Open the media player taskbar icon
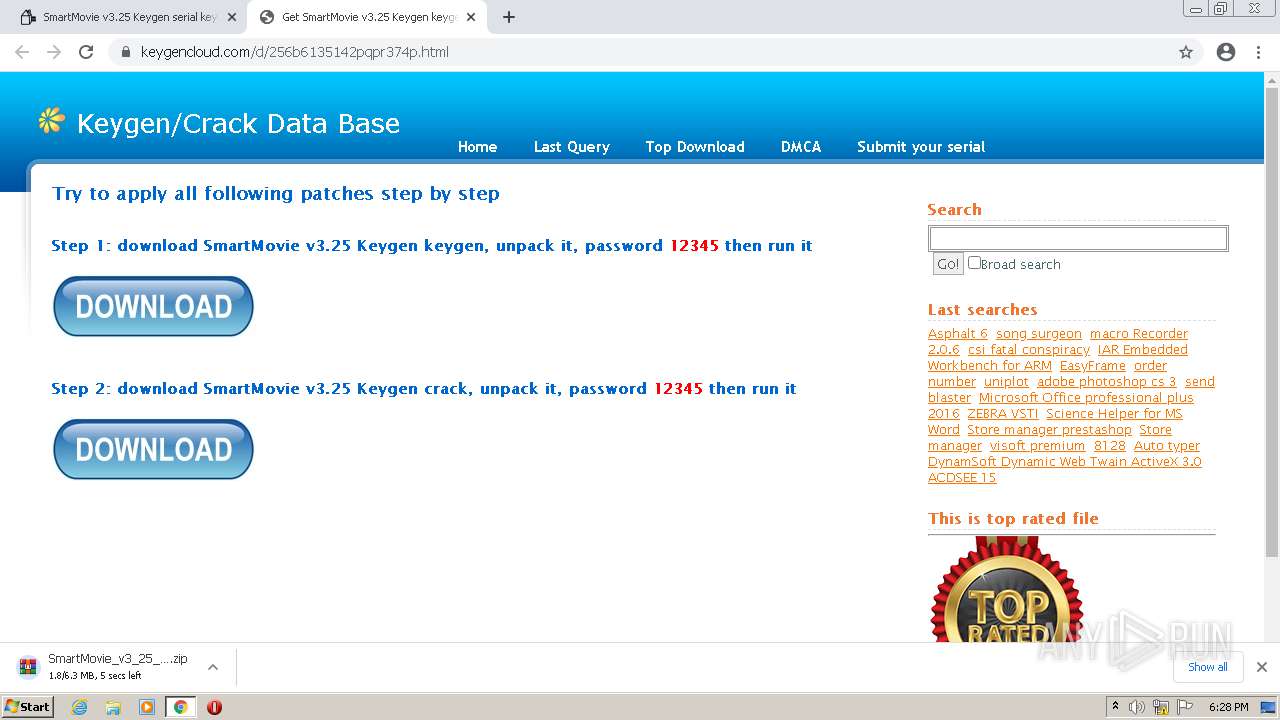 pos(147,707)
